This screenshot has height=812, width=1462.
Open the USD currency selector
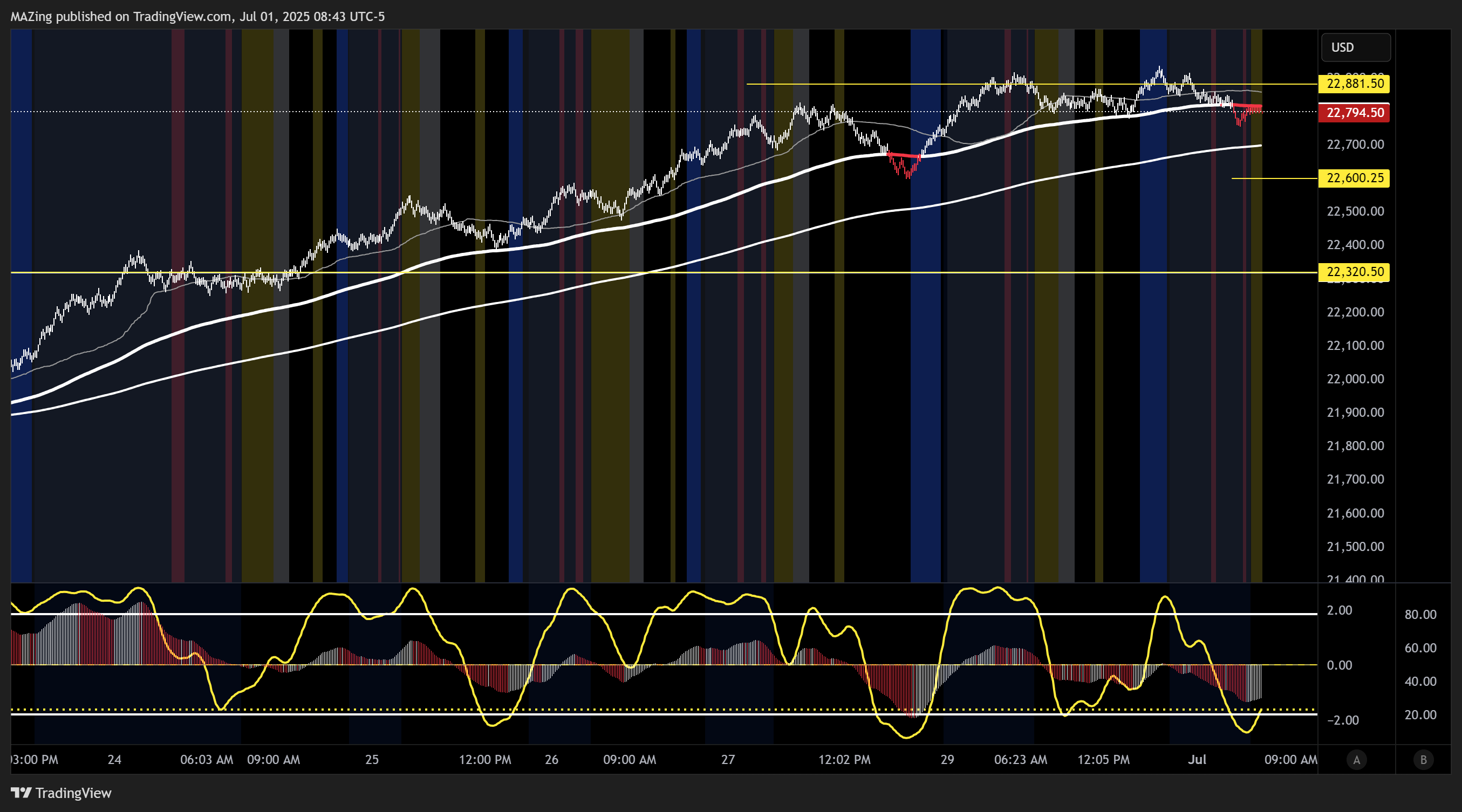(x=1355, y=47)
